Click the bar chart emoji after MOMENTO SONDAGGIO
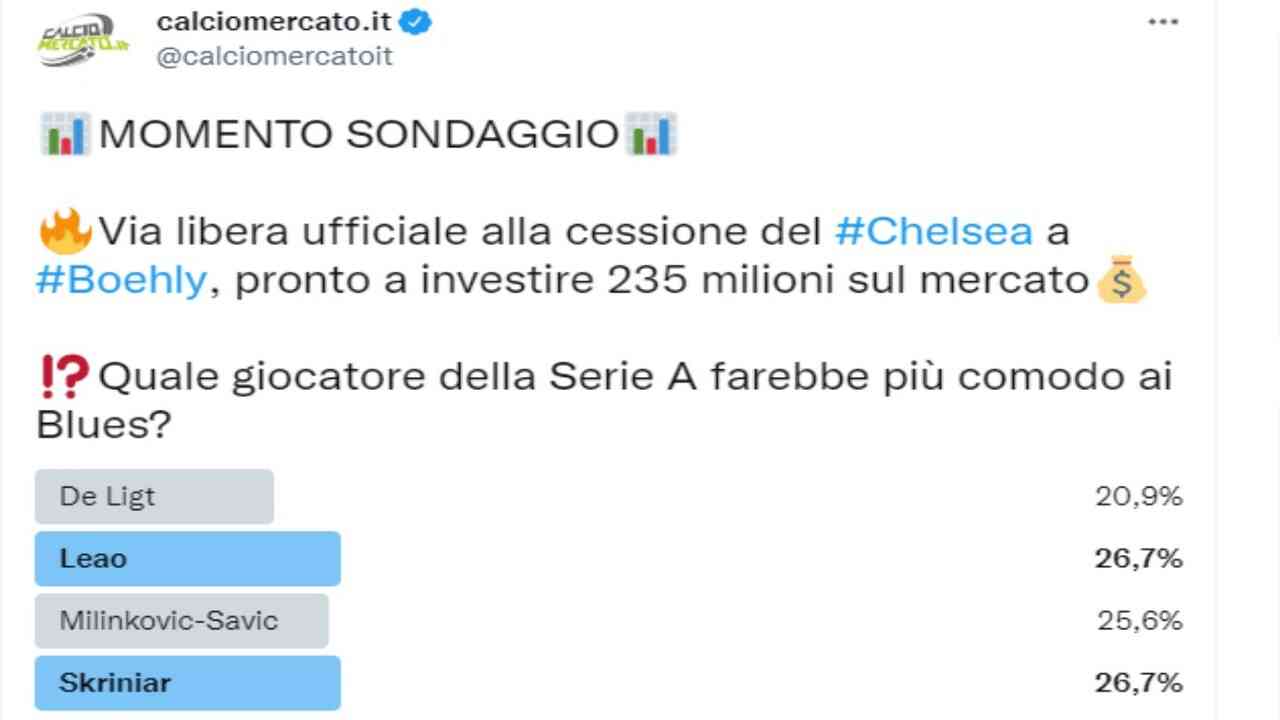The width and height of the screenshot is (1280, 720). 651,134
